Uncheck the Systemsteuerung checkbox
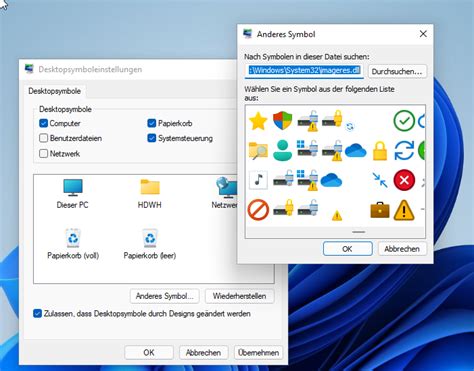This screenshot has width=474, height=371. pos(152,138)
